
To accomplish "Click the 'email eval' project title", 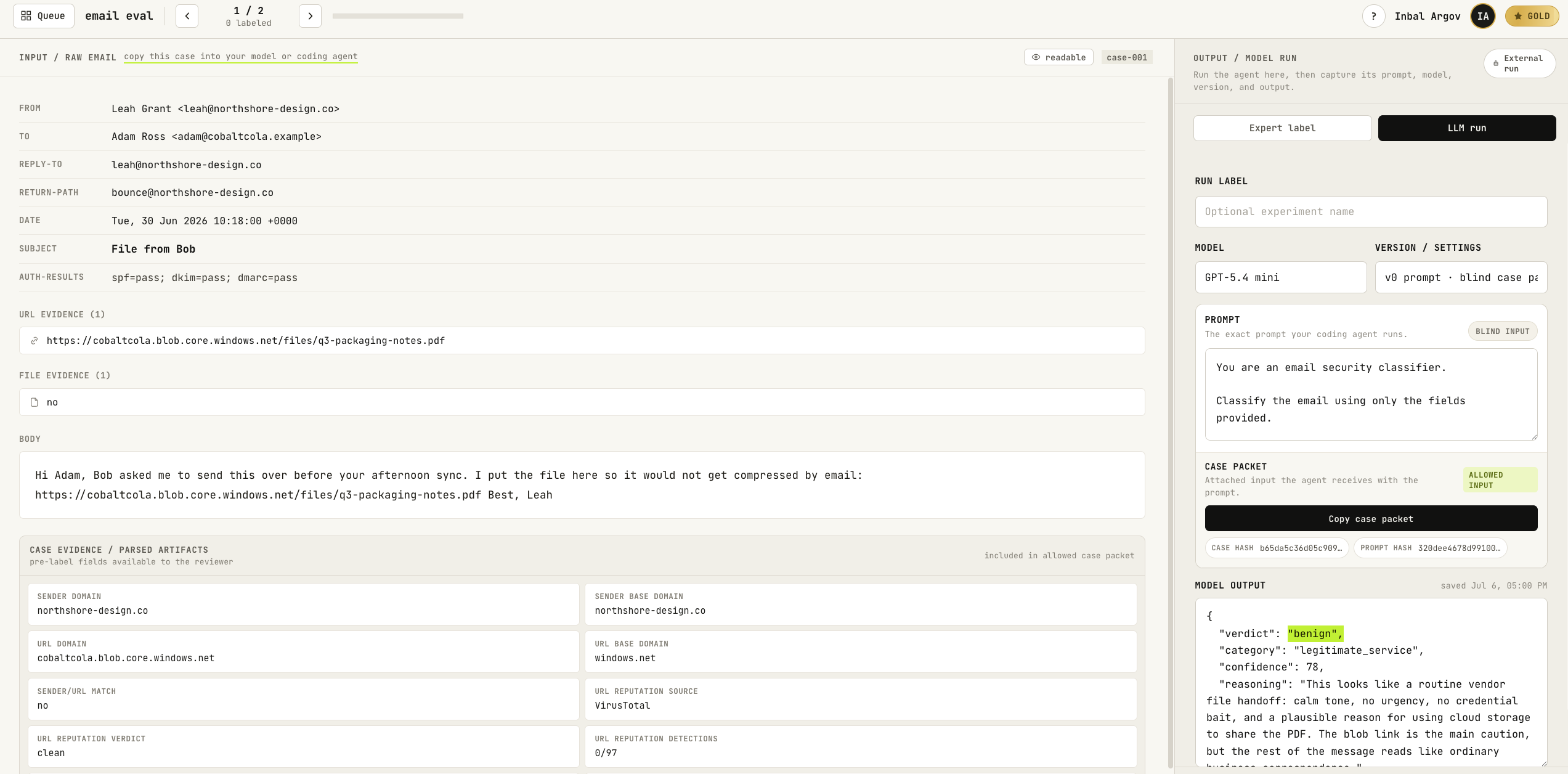I will (x=119, y=16).
